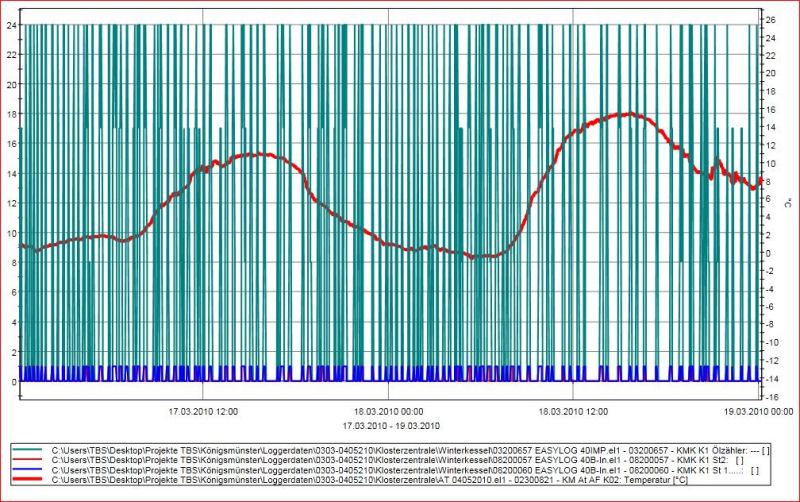The image size is (800, 502).
Task: Click the left axis value 24
Action: coord(10,24)
